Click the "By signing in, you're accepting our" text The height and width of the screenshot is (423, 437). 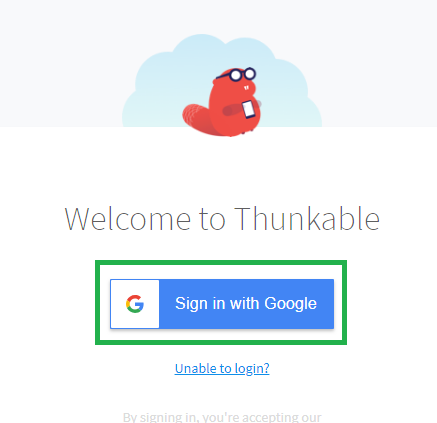point(222,417)
